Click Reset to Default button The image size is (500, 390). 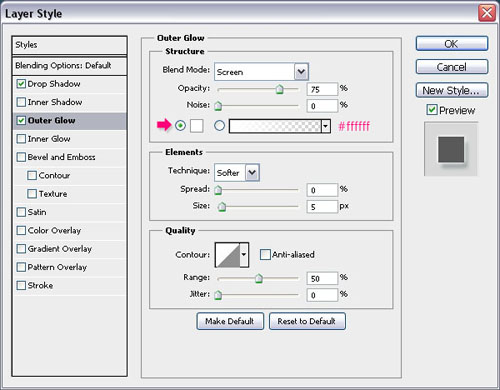tap(307, 321)
